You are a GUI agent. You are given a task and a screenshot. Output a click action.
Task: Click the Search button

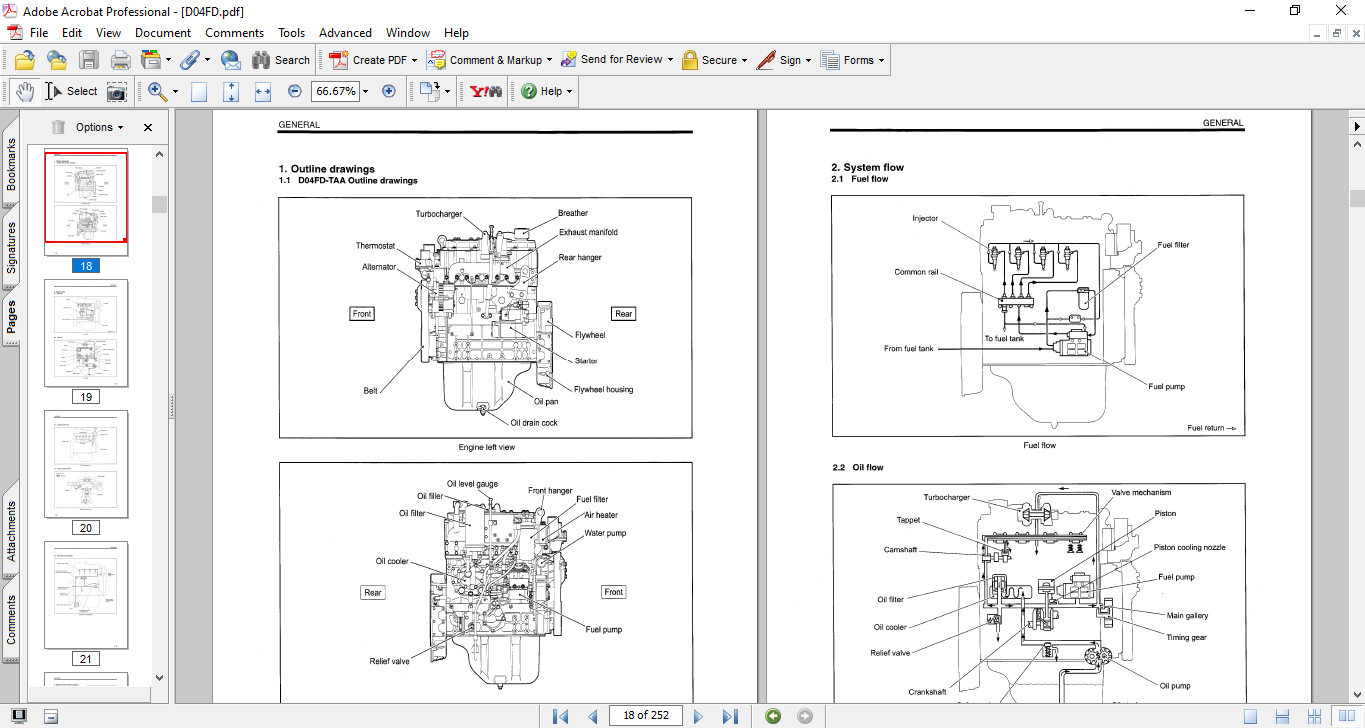(281, 60)
